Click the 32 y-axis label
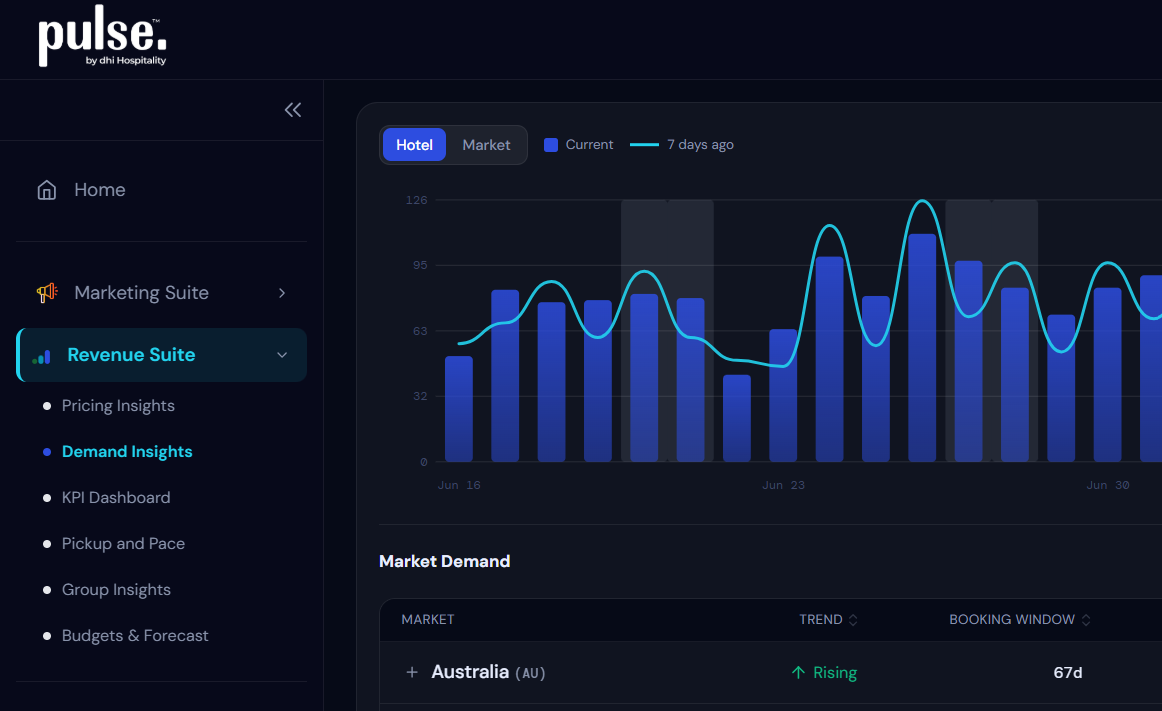This screenshot has width=1162, height=711. point(420,396)
